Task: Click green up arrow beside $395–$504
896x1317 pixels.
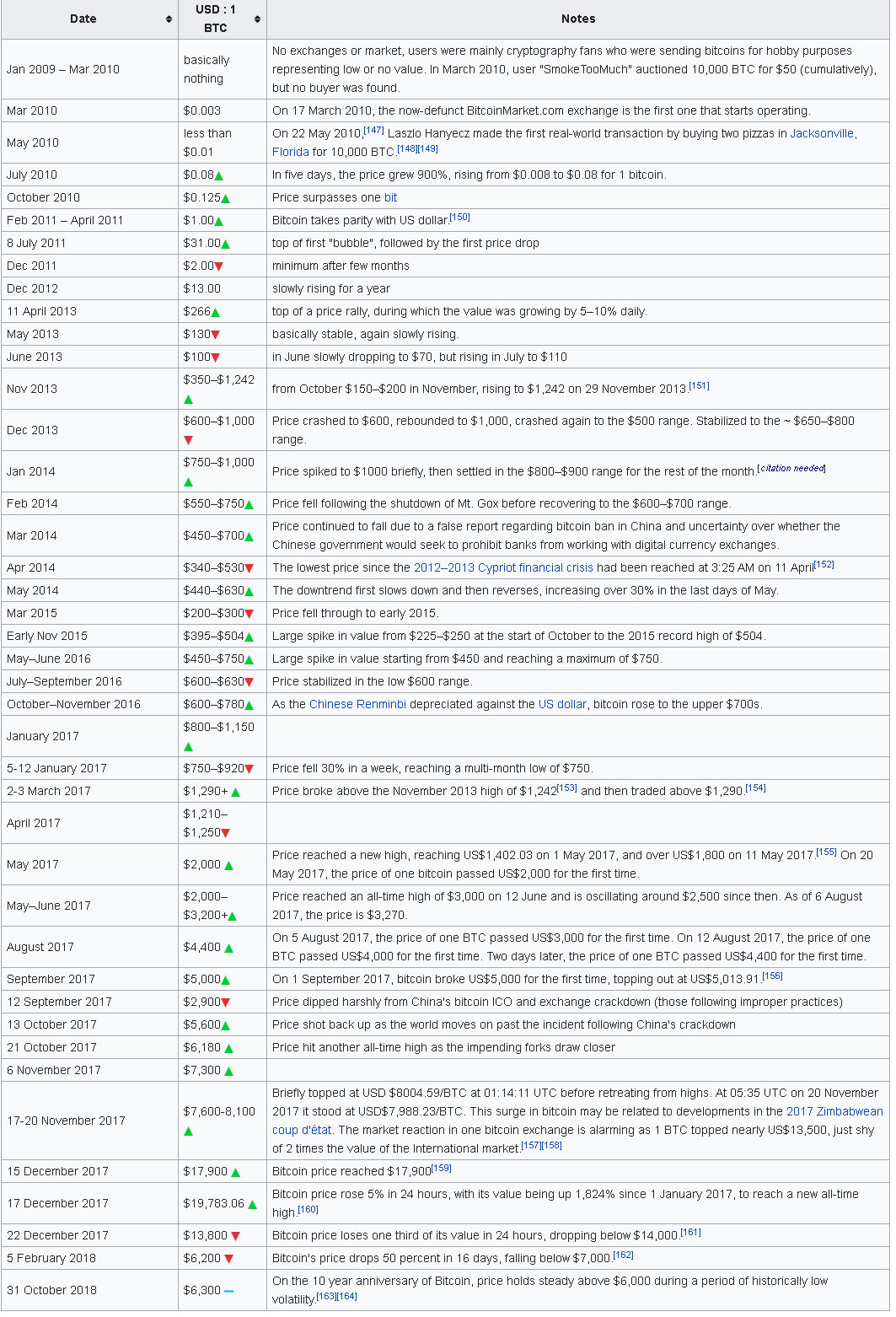Action: click(249, 637)
